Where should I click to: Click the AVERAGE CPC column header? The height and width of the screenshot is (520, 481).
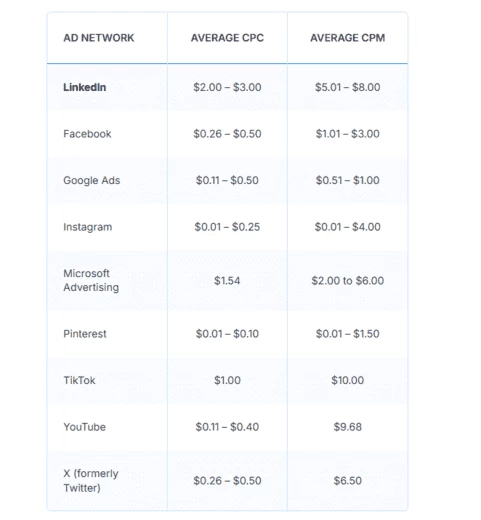(x=227, y=38)
